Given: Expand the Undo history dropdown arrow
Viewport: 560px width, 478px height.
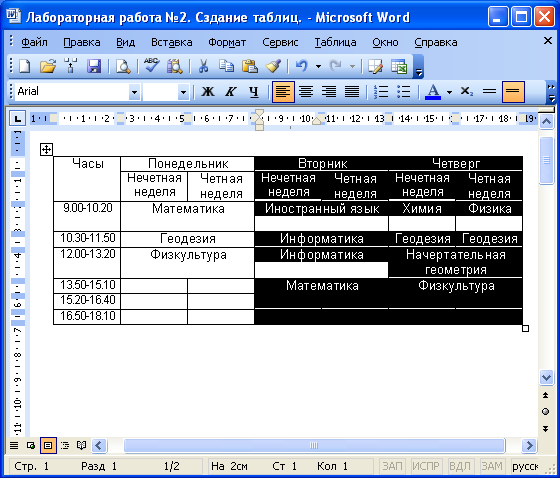Looking at the screenshot, I should point(319,66).
